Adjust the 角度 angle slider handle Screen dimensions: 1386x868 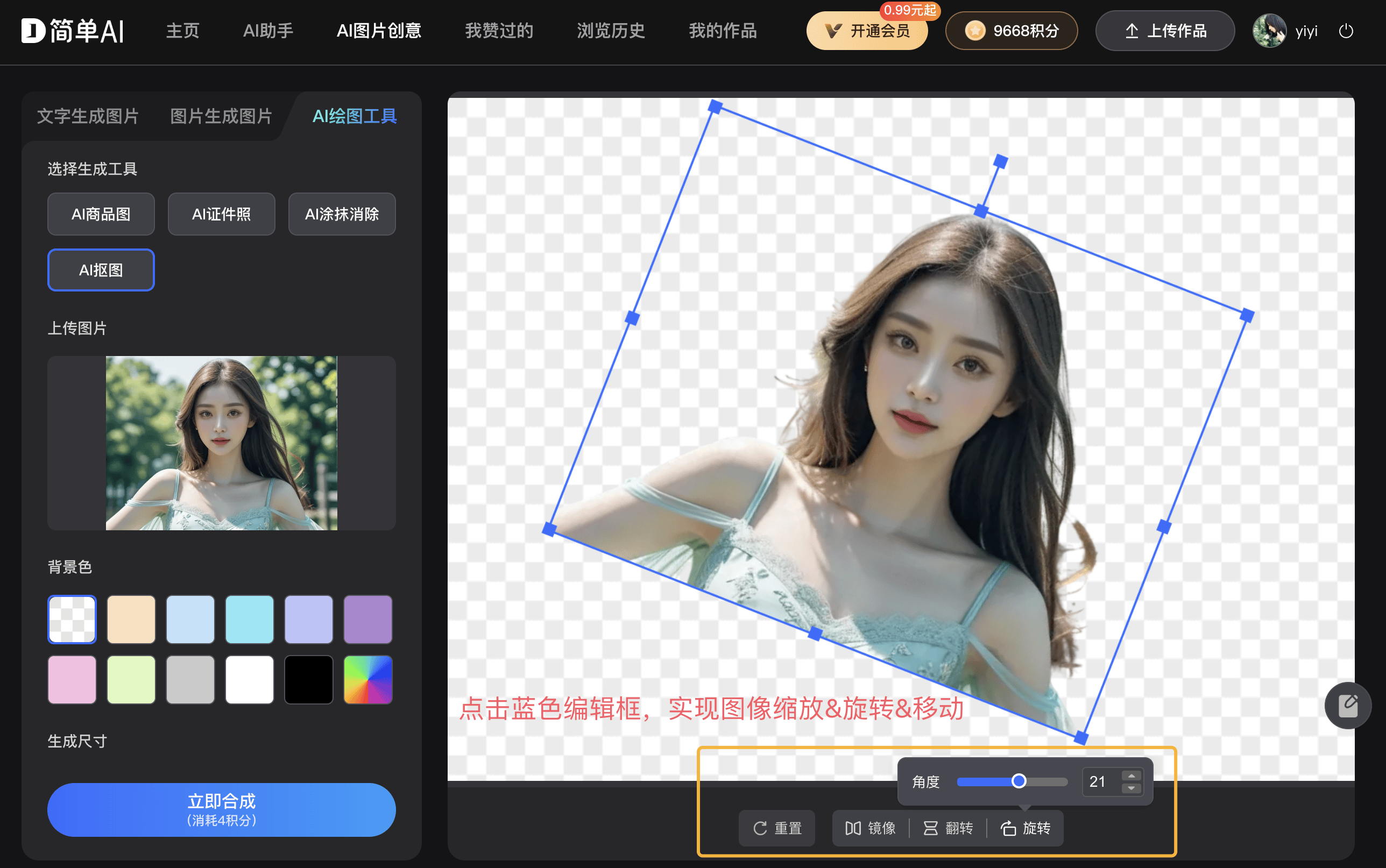pyautogui.click(x=1019, y=781)
